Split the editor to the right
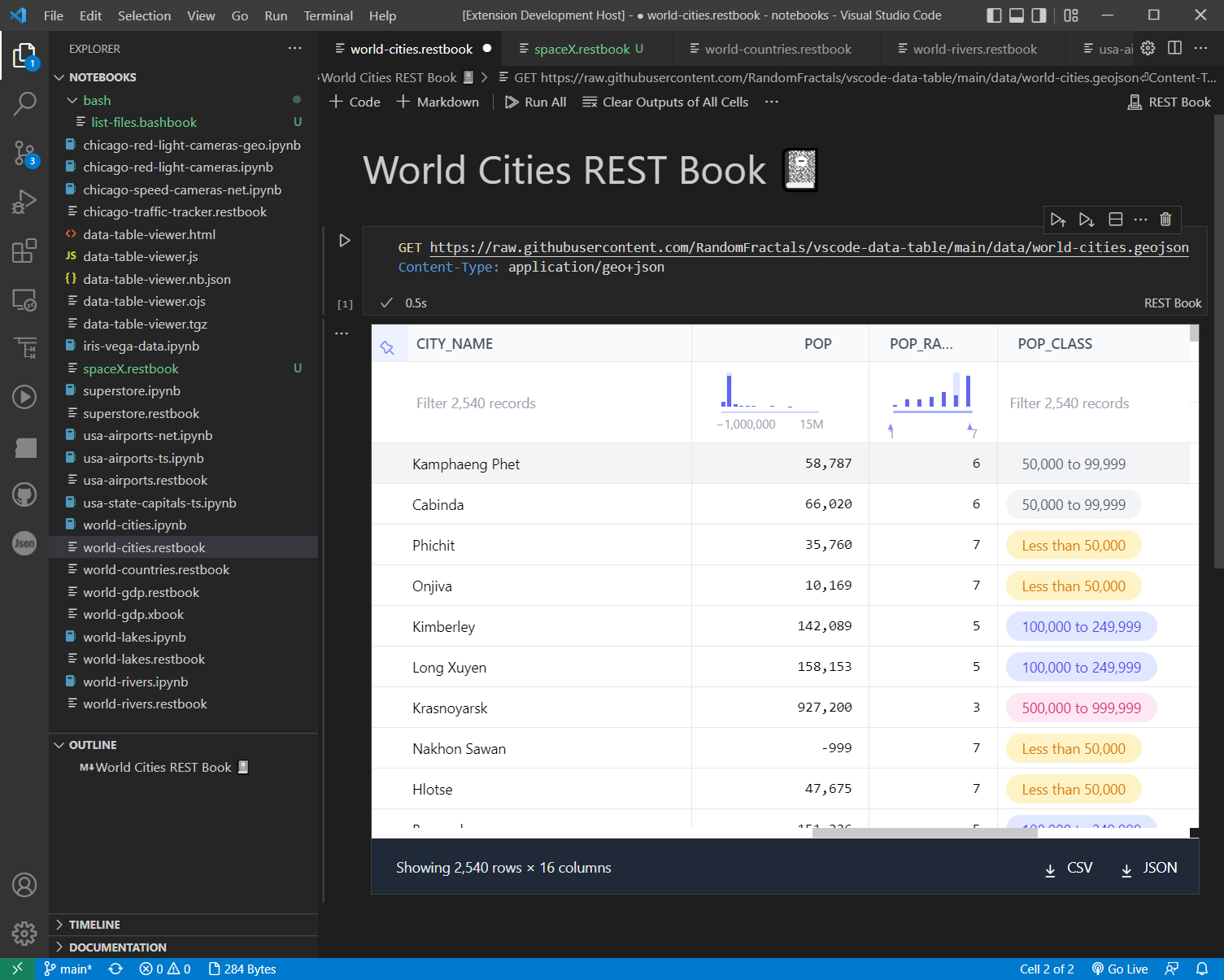This screenshot has width=1224, height=980. pyautogui.click(x=1174, y=48)
